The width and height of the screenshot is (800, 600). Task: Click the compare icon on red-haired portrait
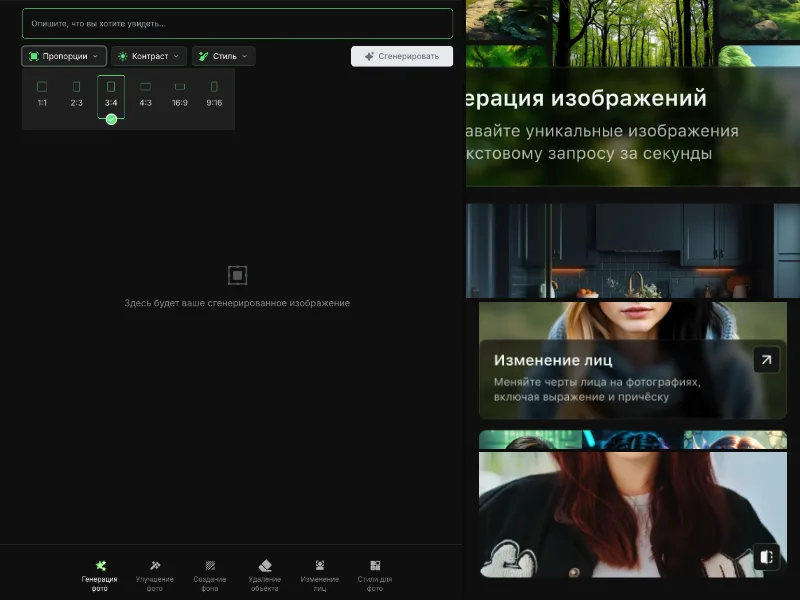click(x=766, y=557)
